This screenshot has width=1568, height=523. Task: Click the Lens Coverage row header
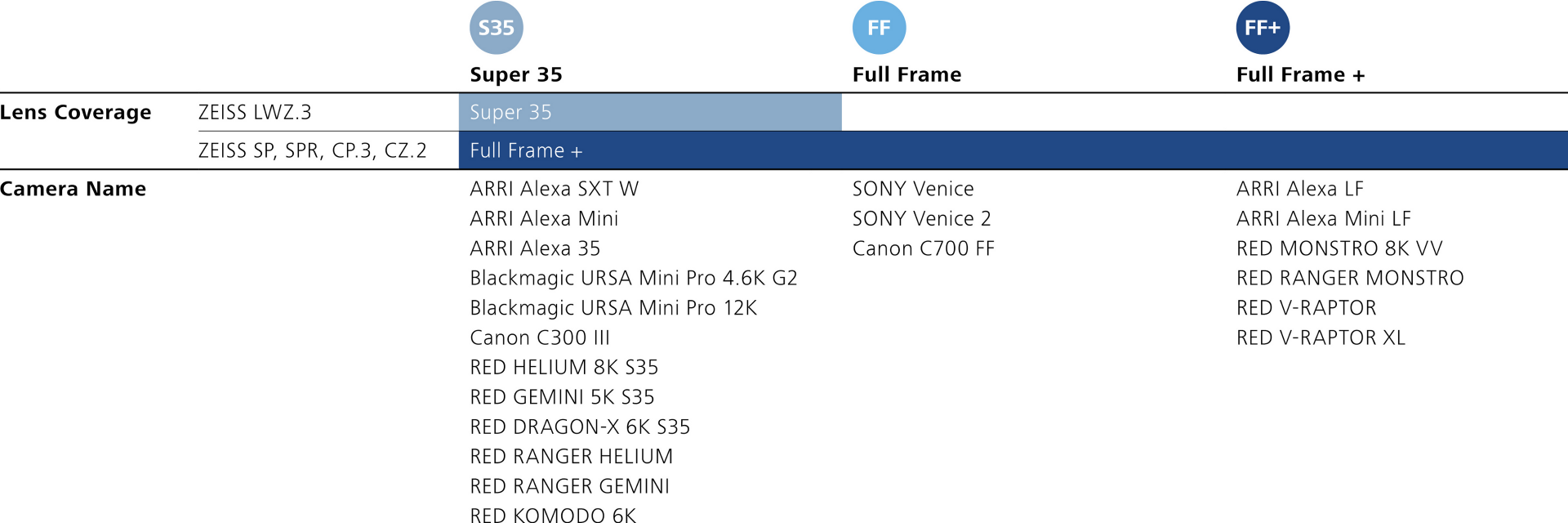pyautogui.click(x=76, y=112)
